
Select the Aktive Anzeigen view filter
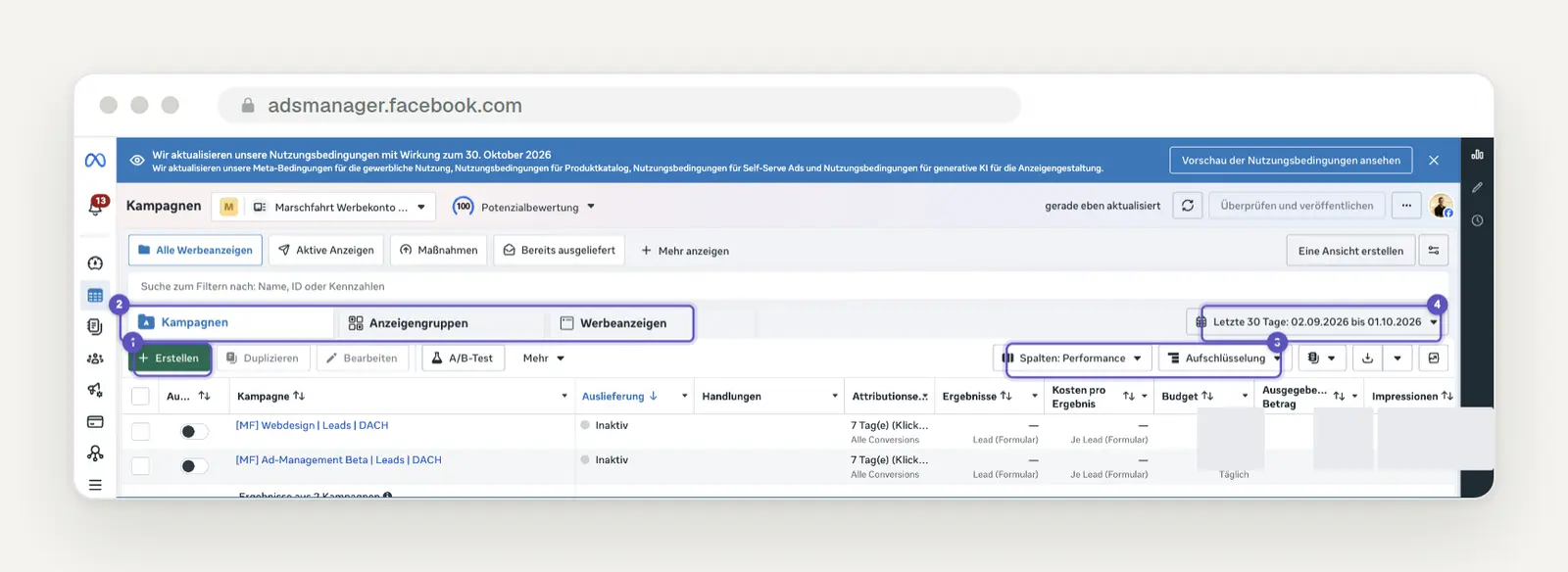(x=326, y=251)
